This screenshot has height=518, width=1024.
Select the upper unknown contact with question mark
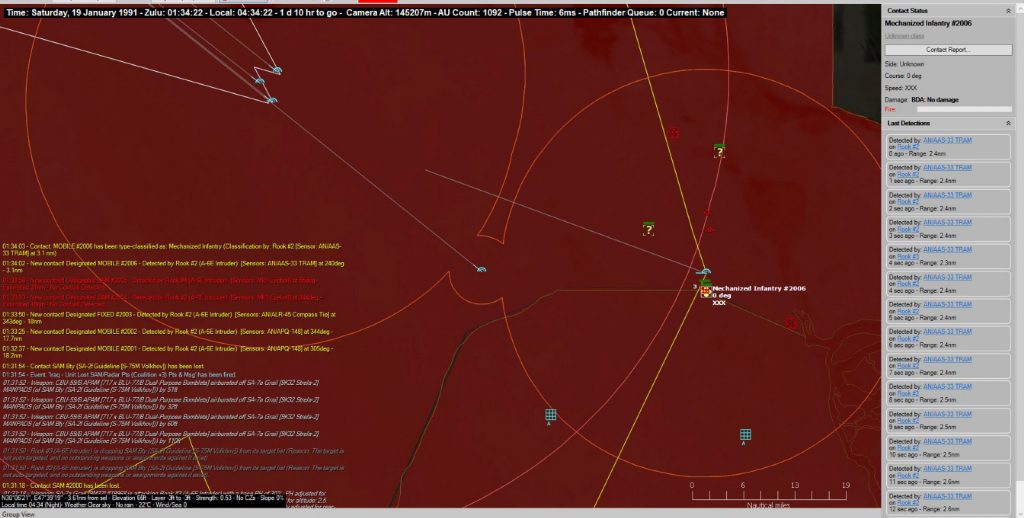coord(719,152)
